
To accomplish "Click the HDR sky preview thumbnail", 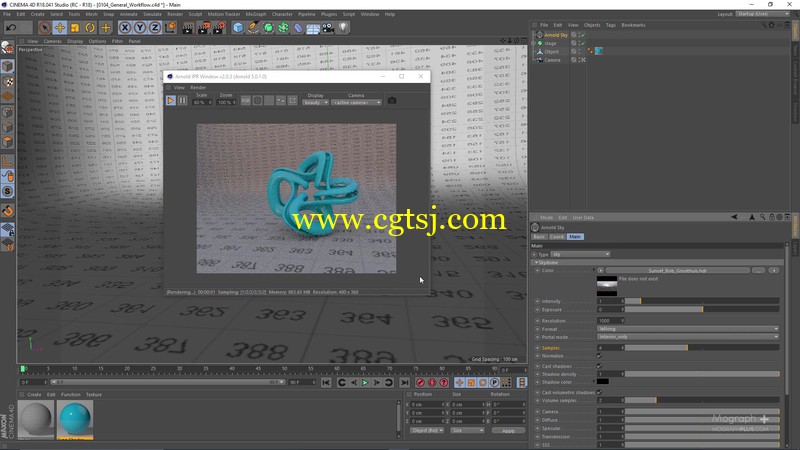I will [607, 286].
